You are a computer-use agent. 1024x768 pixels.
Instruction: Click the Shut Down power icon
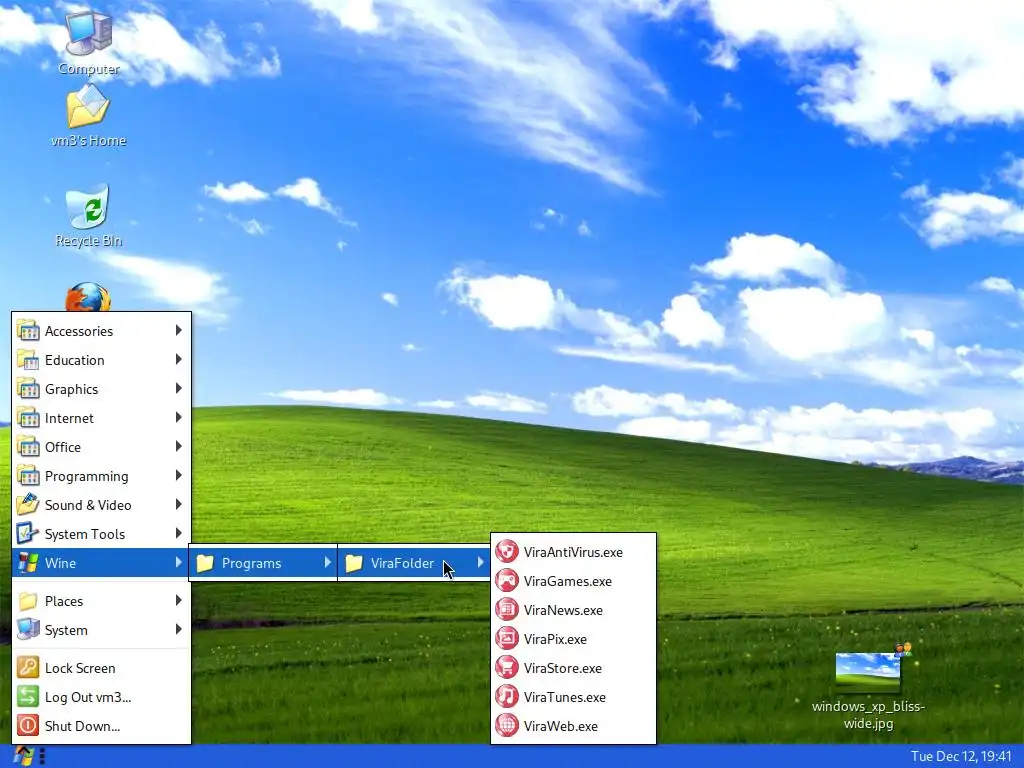tap(28, 726)
